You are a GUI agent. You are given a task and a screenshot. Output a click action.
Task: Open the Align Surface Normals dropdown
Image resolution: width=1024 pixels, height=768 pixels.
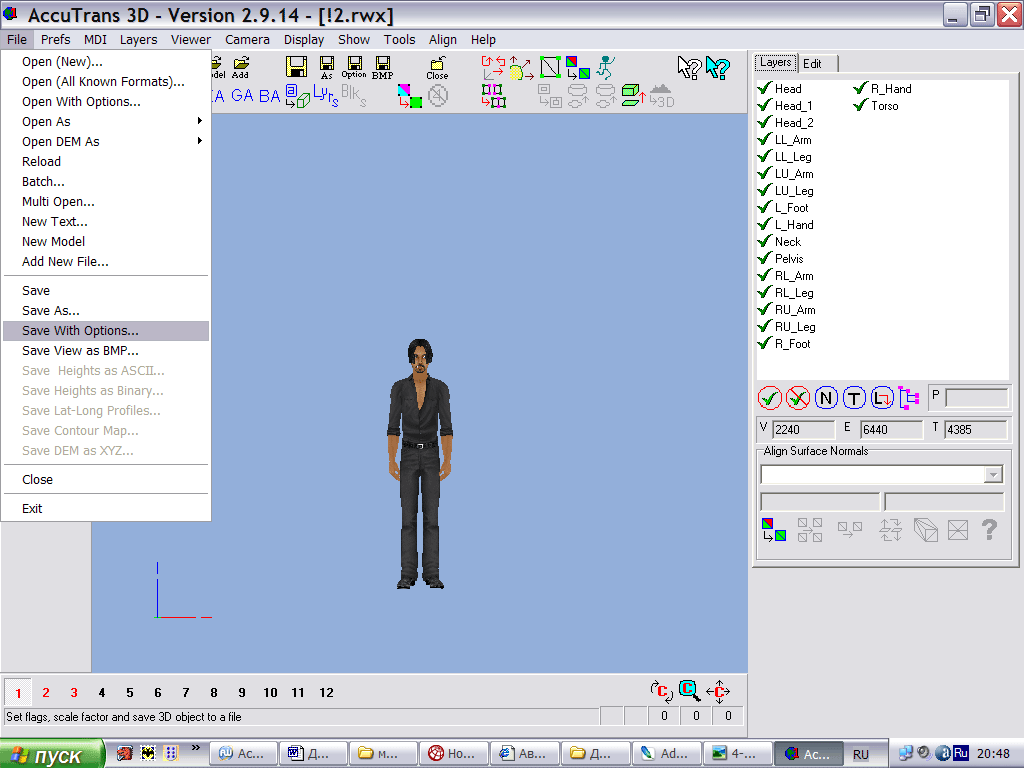[x=993, y=474]
